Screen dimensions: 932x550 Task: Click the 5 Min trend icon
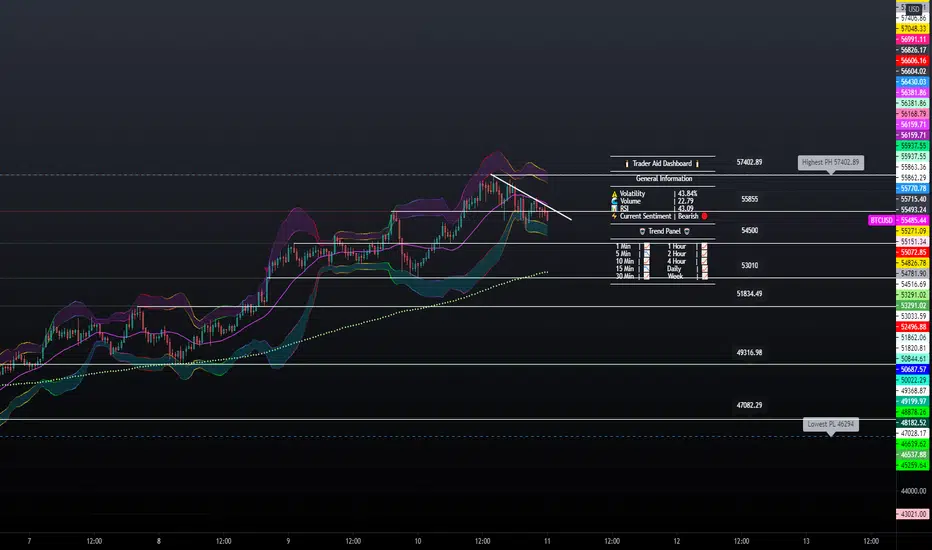coord(647,254)
